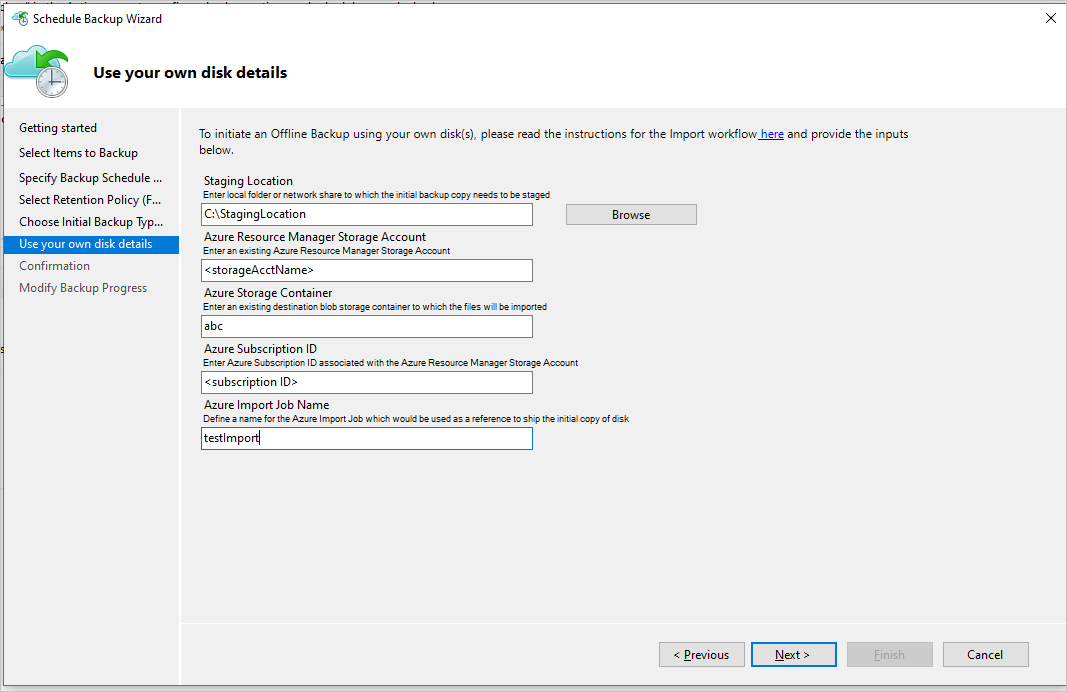Click the Schedule Backup Wizard title bar icon
The image size is (1067, 692).
[x=19, y=18]
